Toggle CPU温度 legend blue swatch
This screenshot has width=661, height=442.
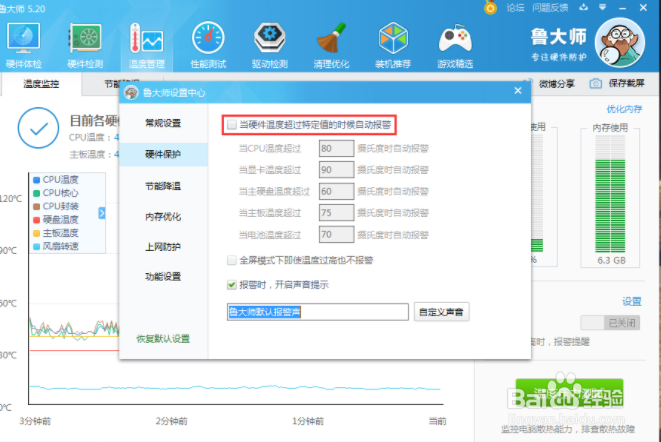point(36,180)
